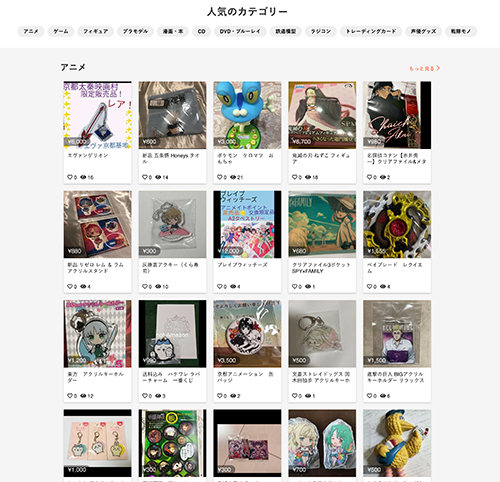The height and width of the screenshot is (482, 500).
Task: Open 新品 リゼロ レム & ラム アクリルスタンド title link
Action: pyautogui.click(x=96, y=268)
